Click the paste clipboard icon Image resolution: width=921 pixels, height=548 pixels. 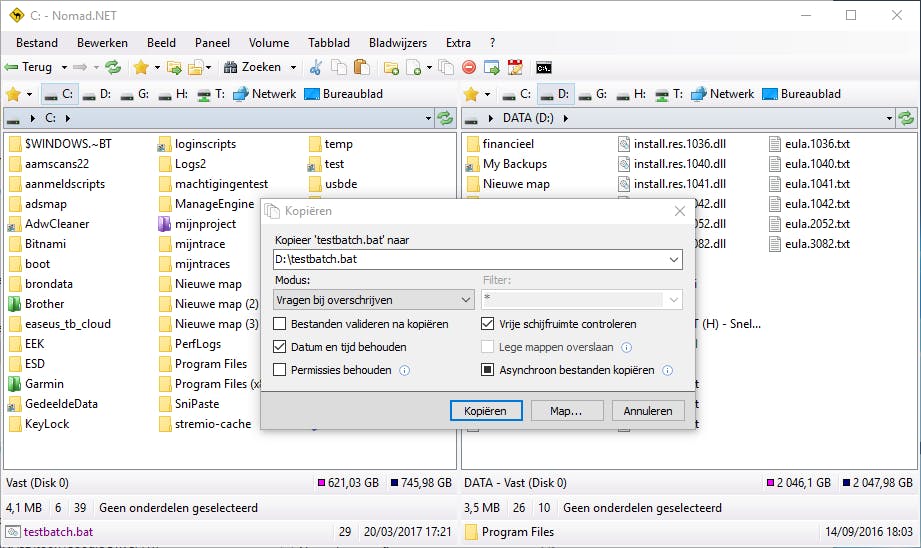362,68
